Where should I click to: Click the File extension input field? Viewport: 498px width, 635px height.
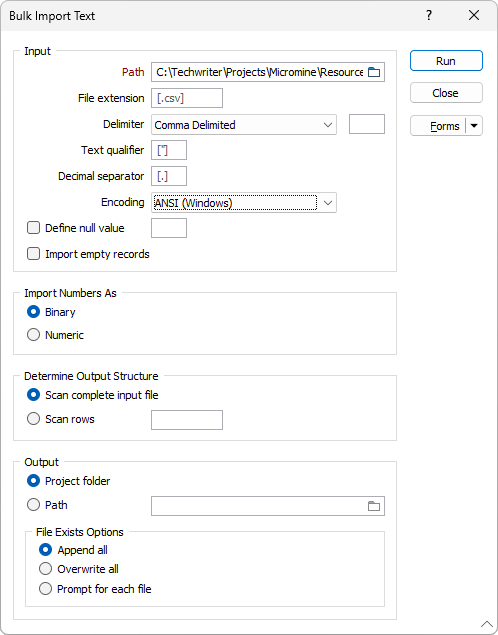(187, 98)
